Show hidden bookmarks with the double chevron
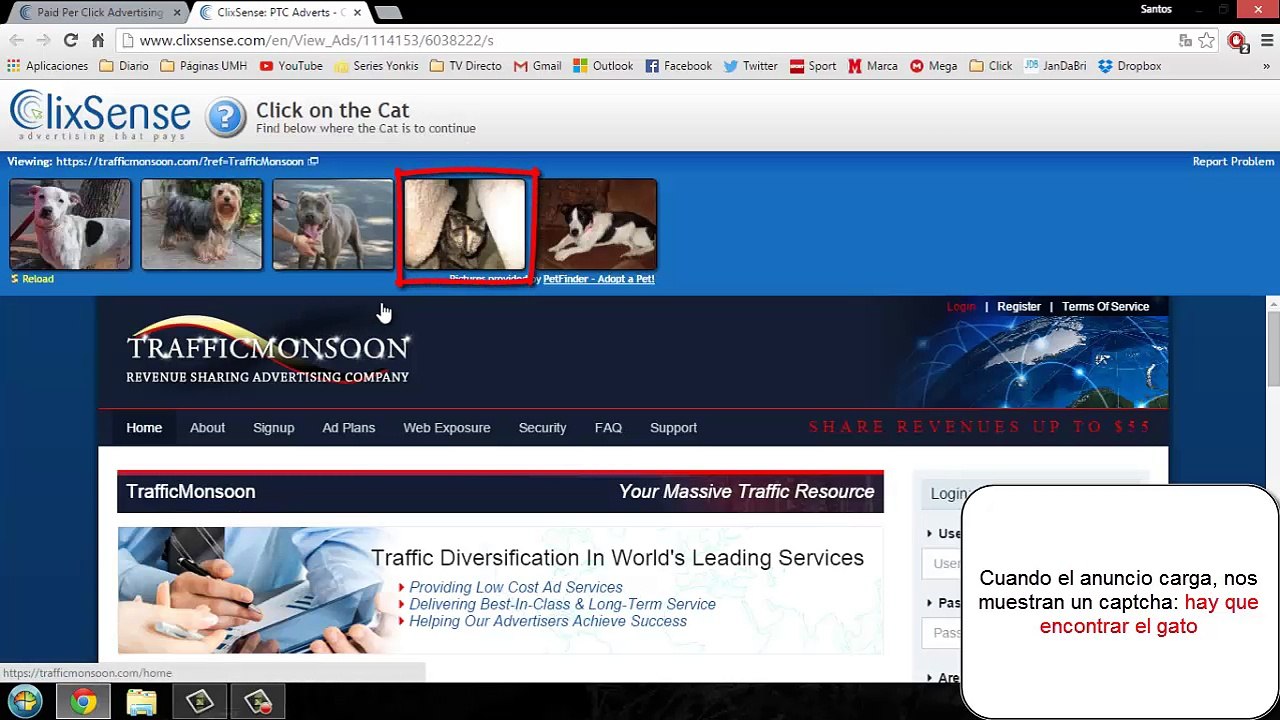Screen dimensions: 1280x720 coord(1266,66)
